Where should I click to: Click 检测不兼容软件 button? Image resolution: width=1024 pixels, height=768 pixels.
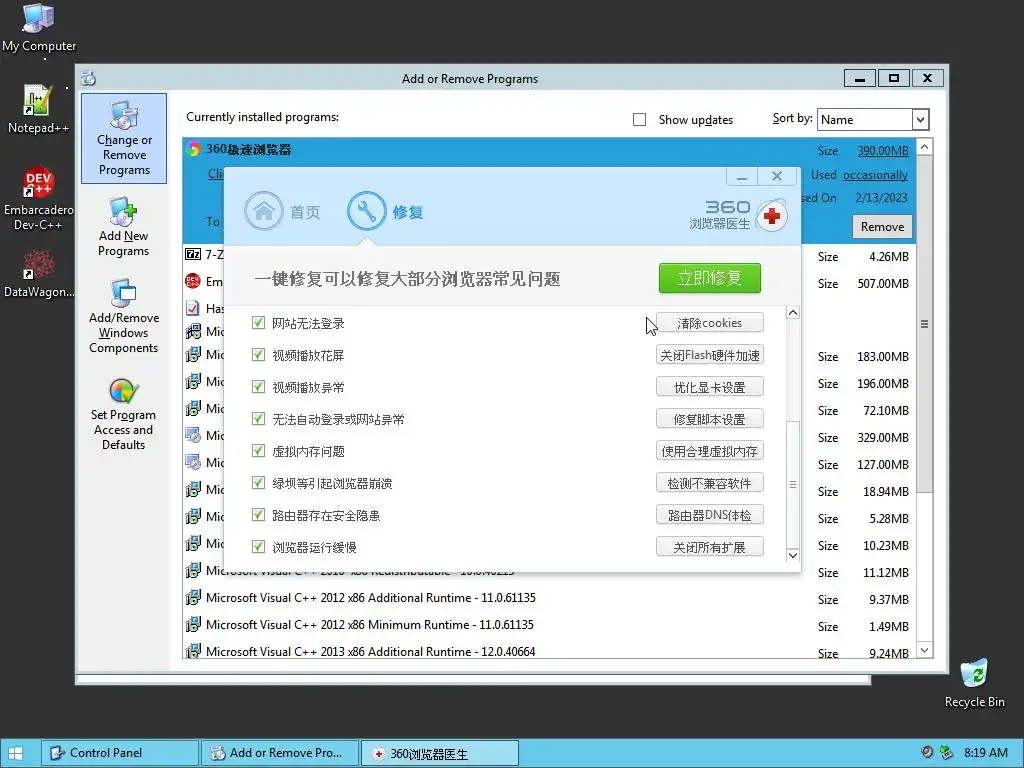click(x=710, y=483)
